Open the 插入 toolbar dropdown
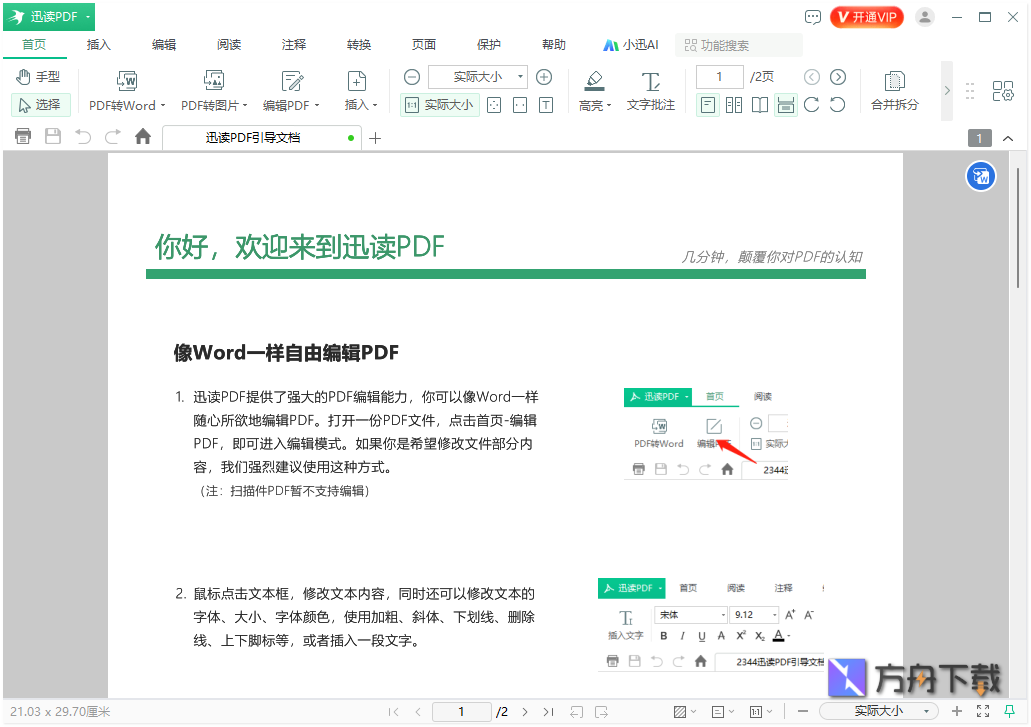 pyautogui.click(x=360, y=91)
